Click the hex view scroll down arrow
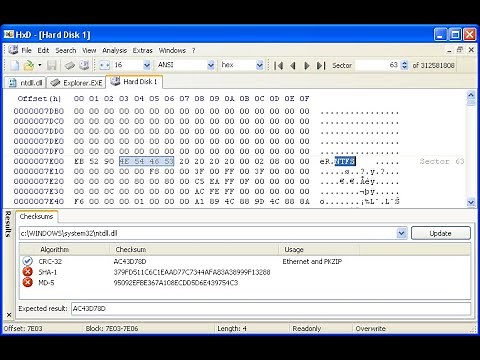Image resolution: width=480 pixels, height=360 pixels. pos(471,202)
